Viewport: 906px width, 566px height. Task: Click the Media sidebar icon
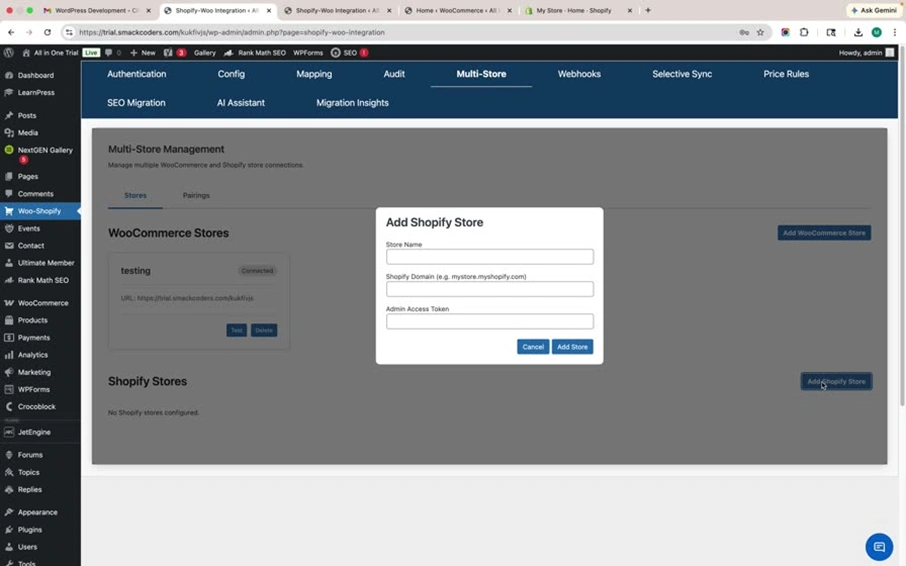click(x=9, y=133)
